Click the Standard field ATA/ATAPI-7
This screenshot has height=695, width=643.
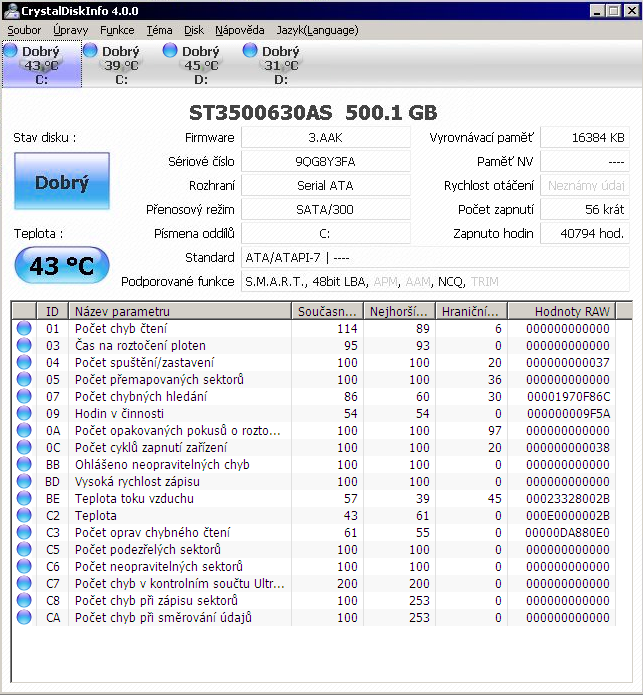[435, 258]
